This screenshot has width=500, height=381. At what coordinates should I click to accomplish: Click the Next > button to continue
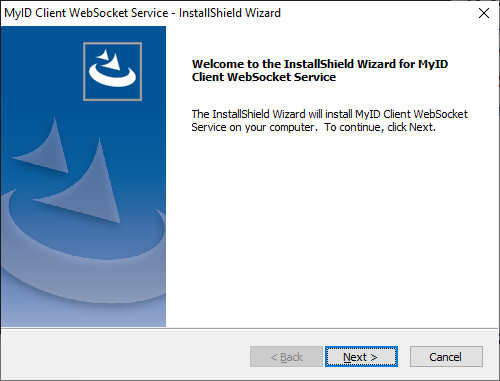[x=361, y=357]
